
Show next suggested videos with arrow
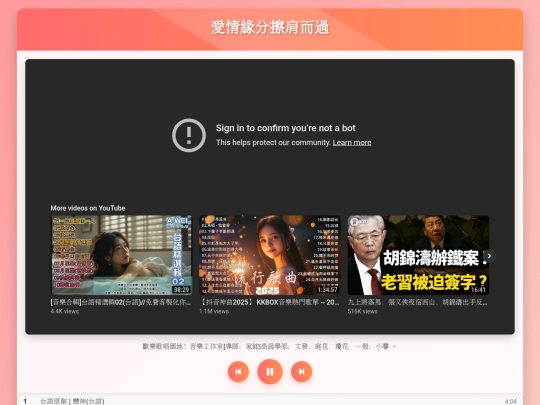[489, 256]
